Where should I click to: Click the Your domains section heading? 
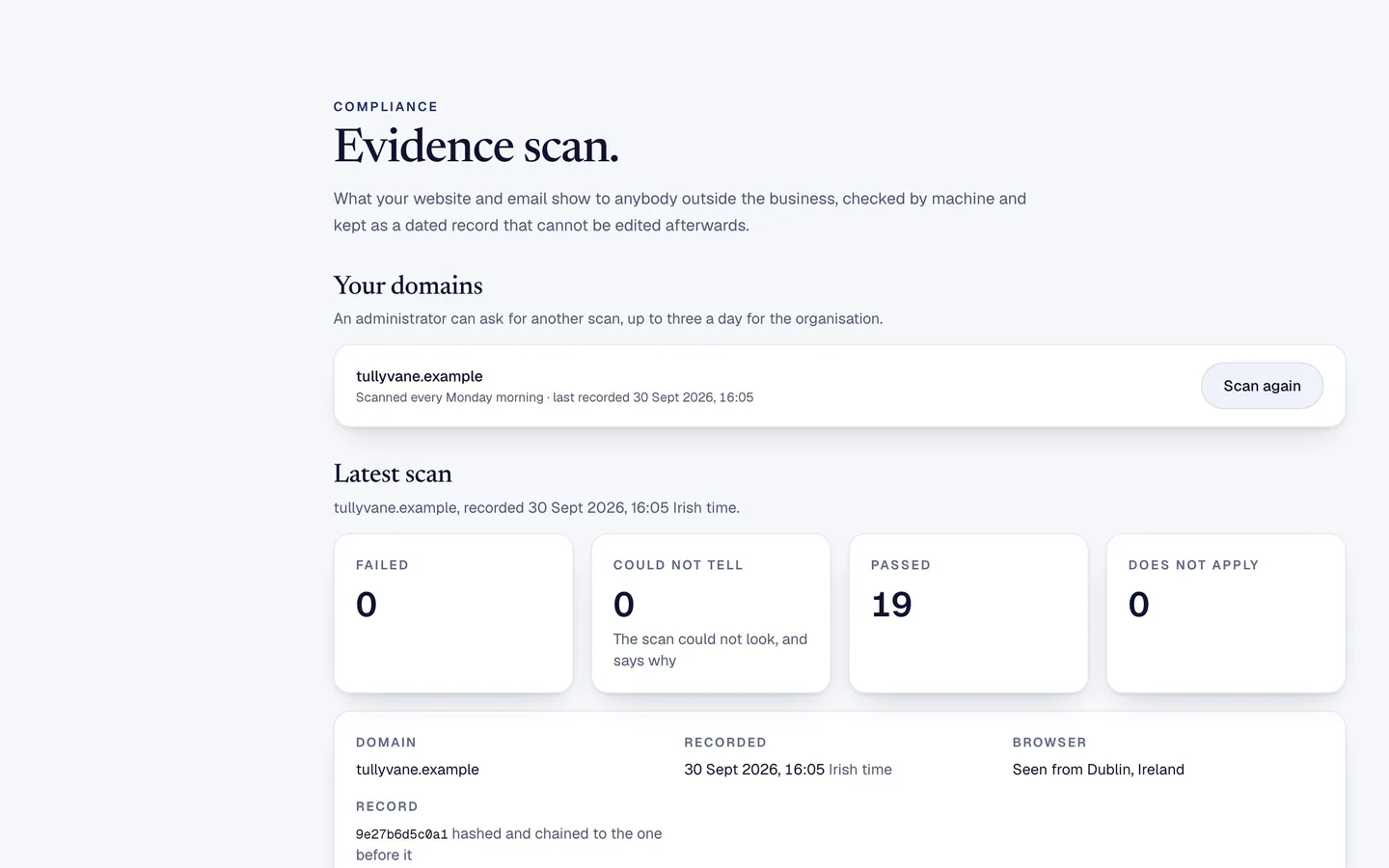[408, 285]
